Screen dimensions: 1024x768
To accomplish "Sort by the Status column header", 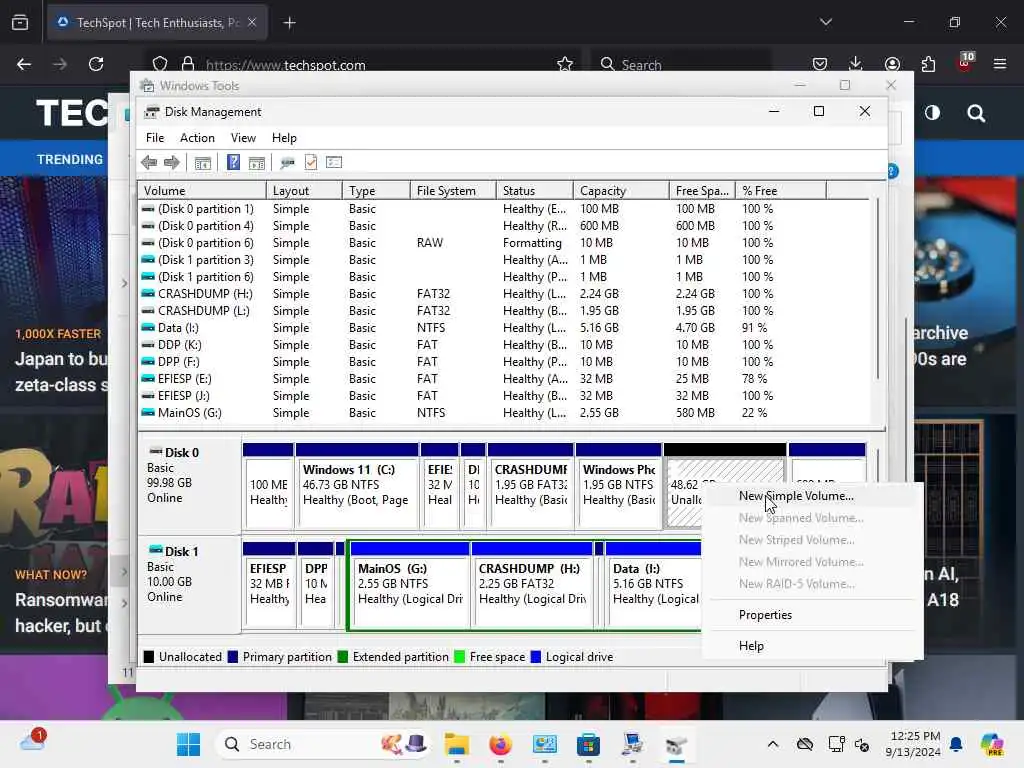I will pos(535,191).
